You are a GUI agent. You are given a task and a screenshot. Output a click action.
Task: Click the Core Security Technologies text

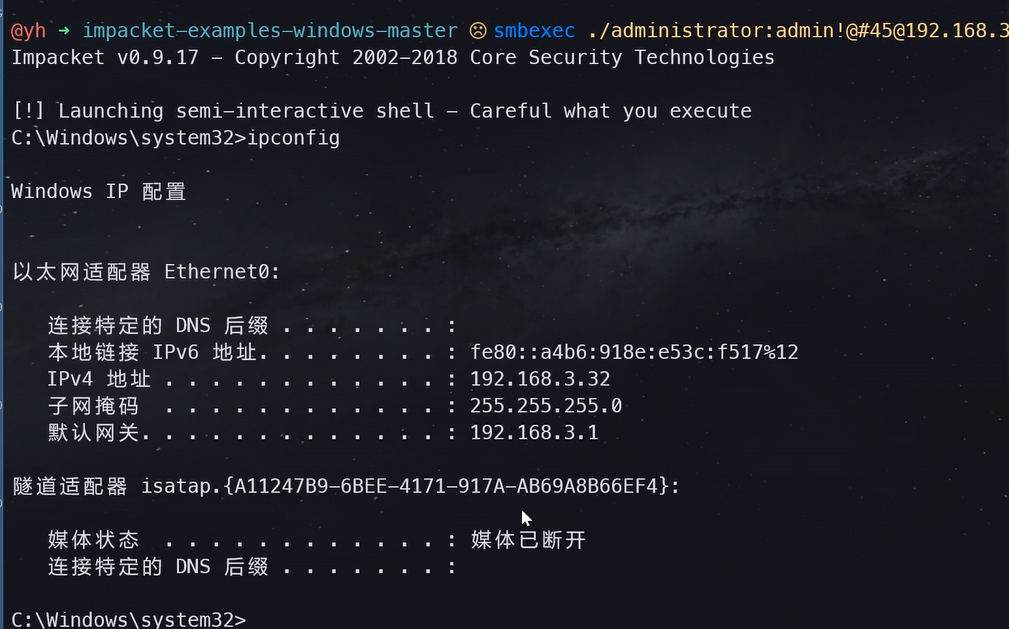622,58
